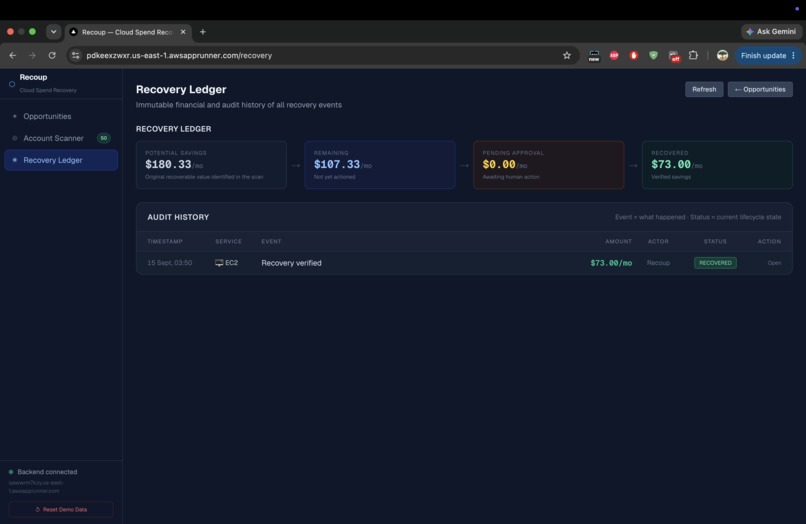The image size is (806, 524).
Task: Click the 15 Sept, 03:50 timestamp
Action: point(170,263)
